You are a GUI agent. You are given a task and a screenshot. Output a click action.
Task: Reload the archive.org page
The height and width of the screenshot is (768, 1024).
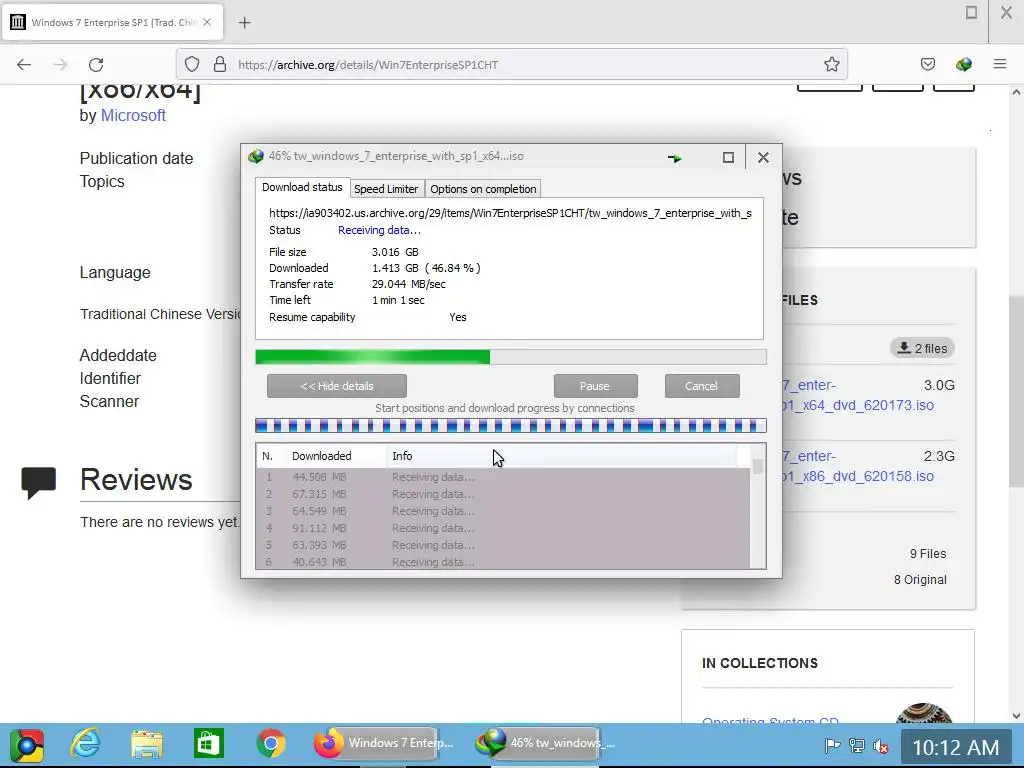tap(96, 65)
